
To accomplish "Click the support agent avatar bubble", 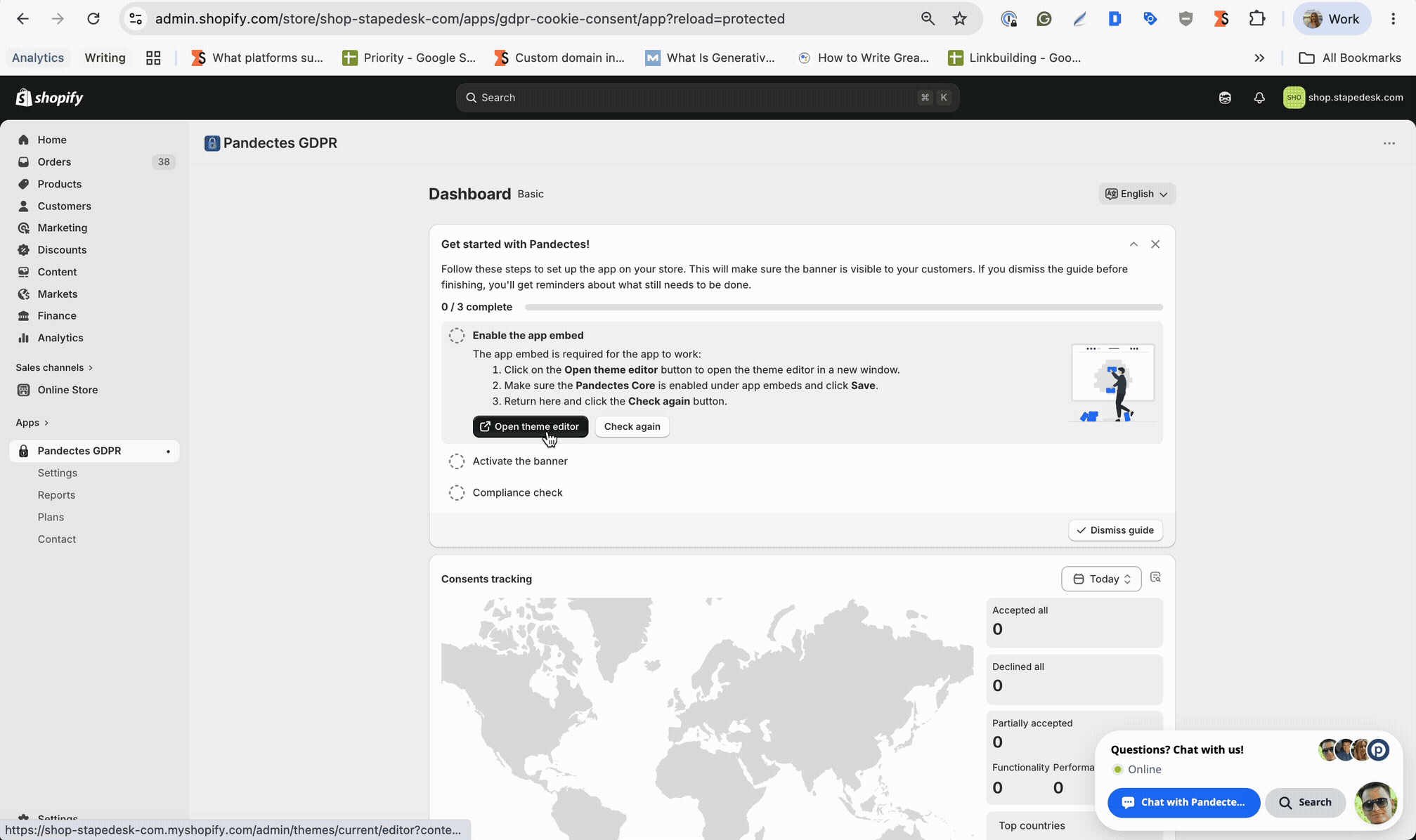I will [x=1375, y=803].
